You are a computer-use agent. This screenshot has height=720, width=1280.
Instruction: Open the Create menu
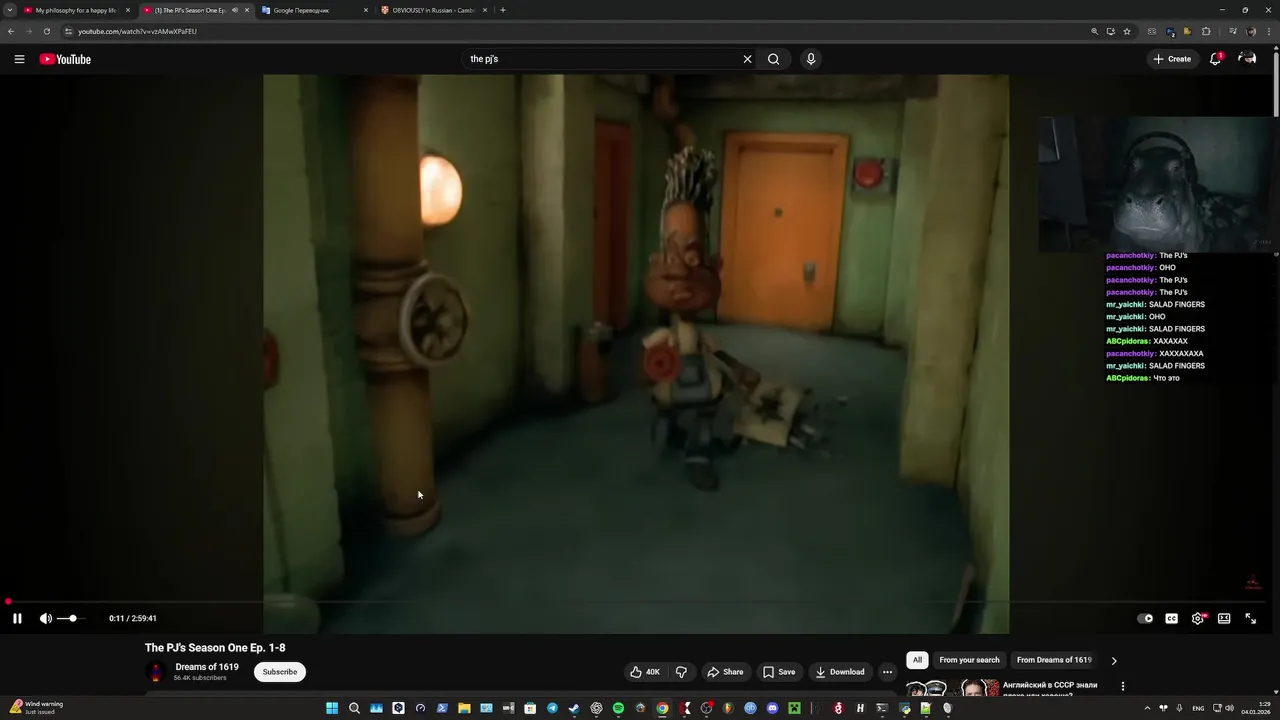click(x=1172, y=59)
